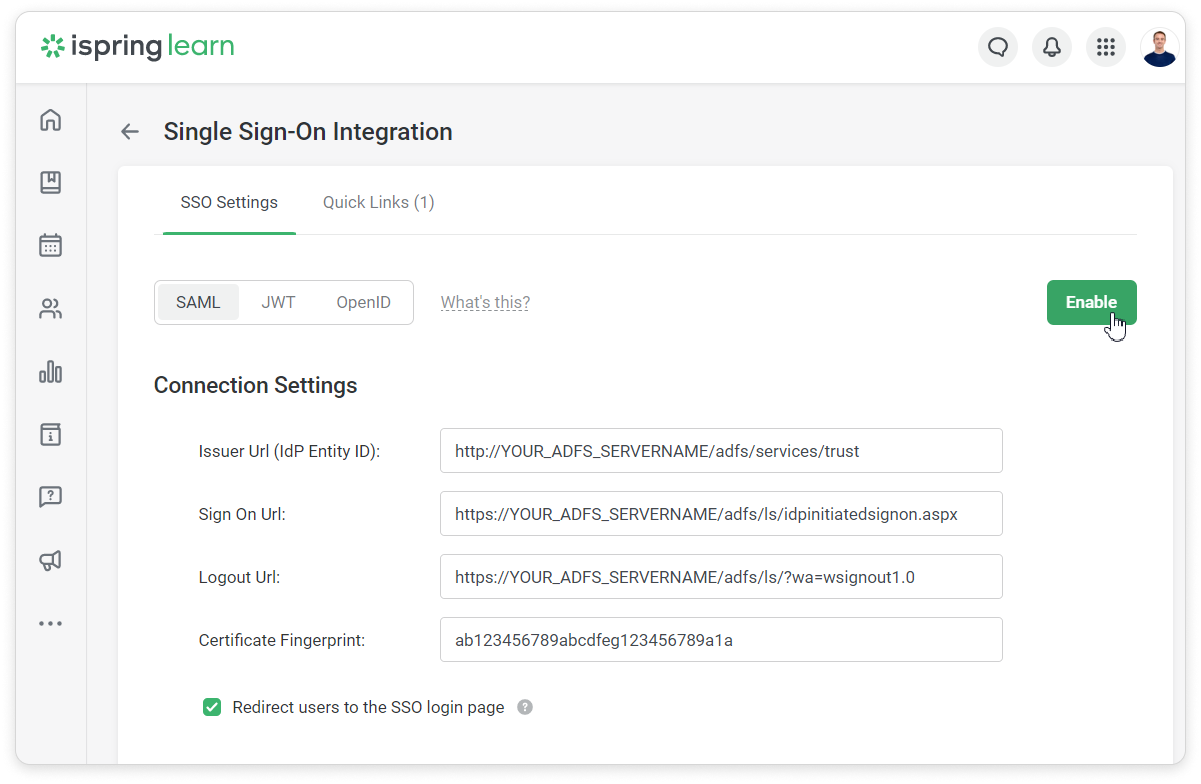1201x784 pixels.
Task: Click inside the Certificate Fingerprint field
Action: (x=720, y=639)
